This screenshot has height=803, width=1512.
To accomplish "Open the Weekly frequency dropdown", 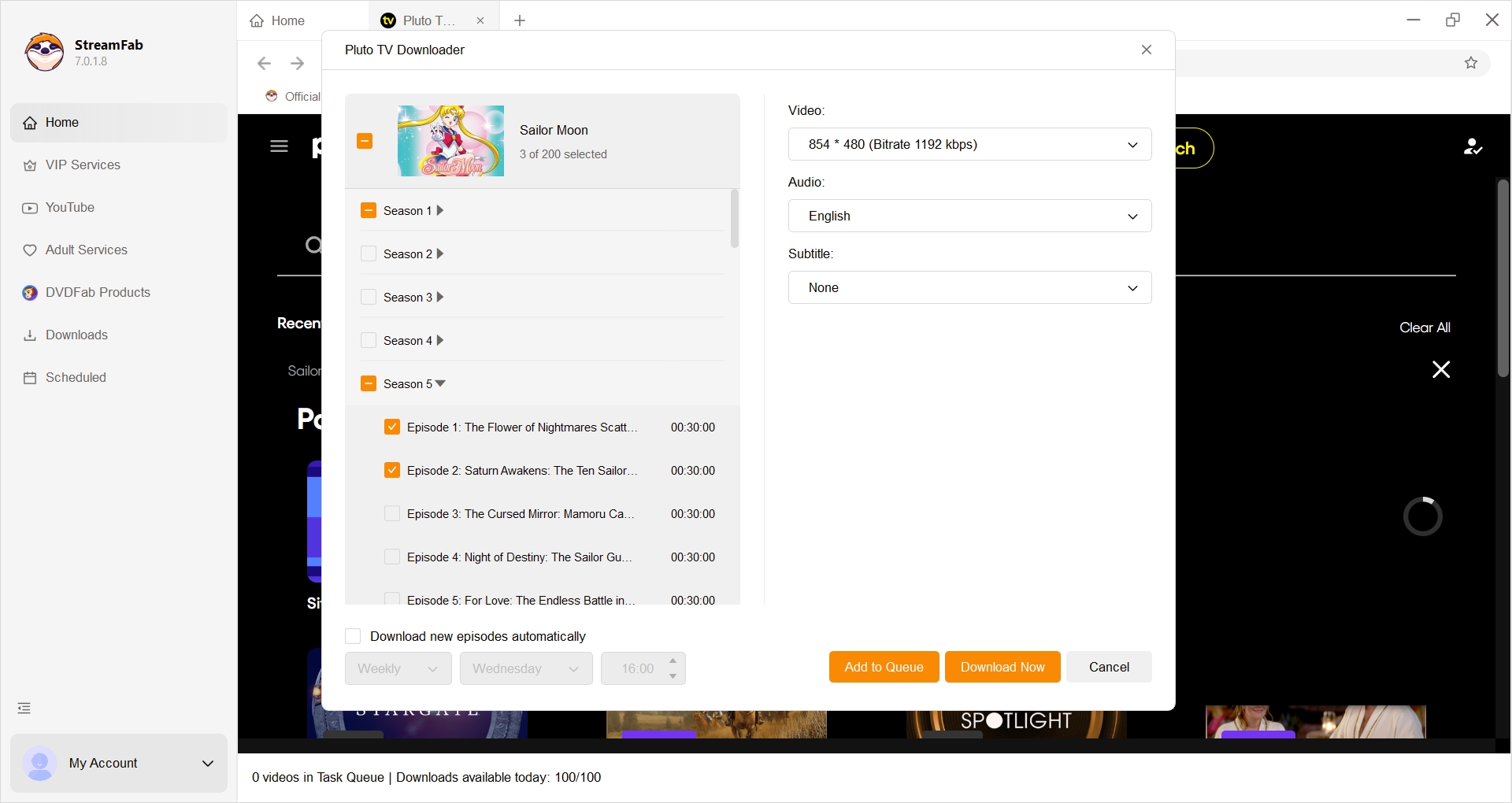I will (x=398, y=668).
